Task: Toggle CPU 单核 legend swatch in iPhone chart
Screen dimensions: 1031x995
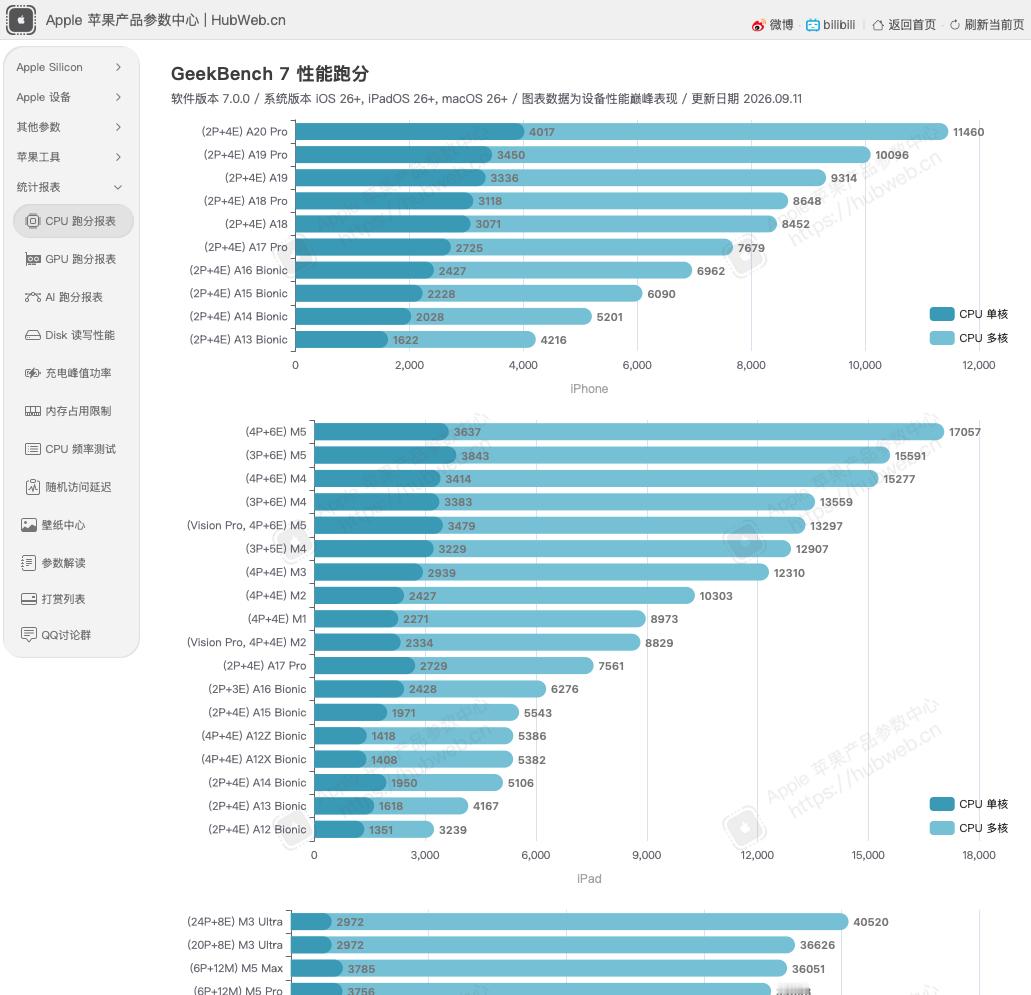Action: pos(942,314)
